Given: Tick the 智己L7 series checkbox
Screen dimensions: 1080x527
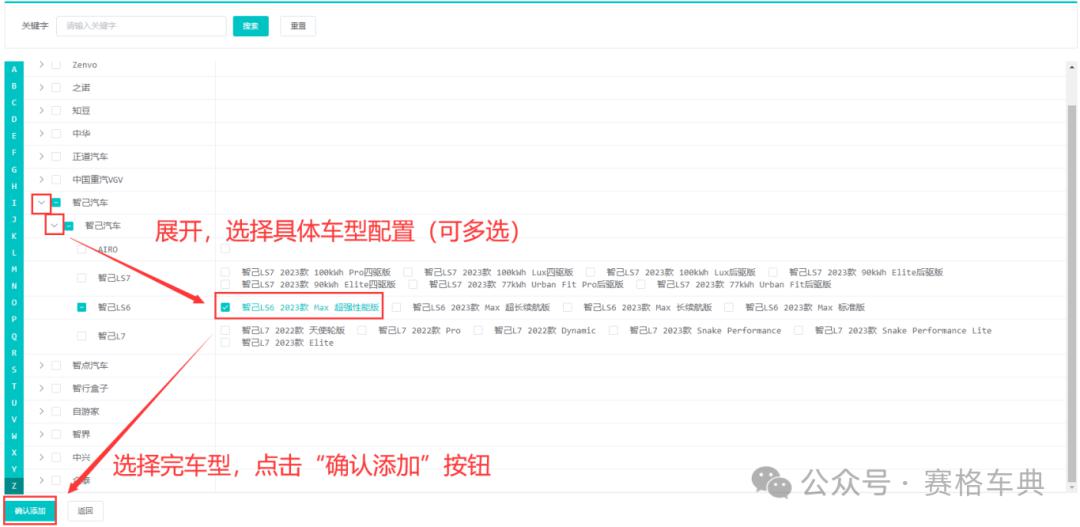Looking at the screenshot, I should click(x=82, y=336).
